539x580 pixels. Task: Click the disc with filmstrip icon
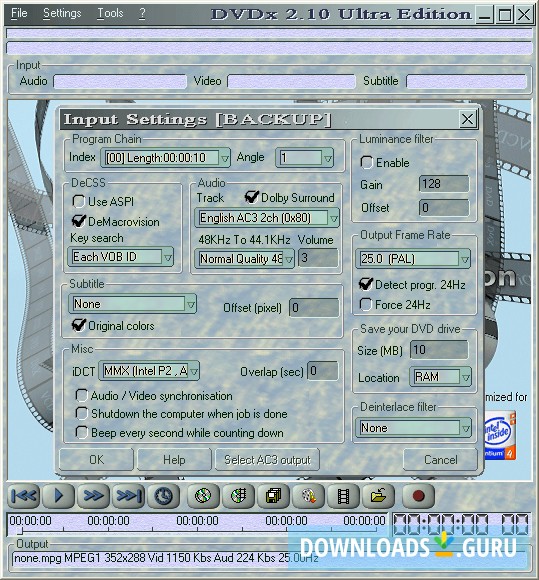238,496
